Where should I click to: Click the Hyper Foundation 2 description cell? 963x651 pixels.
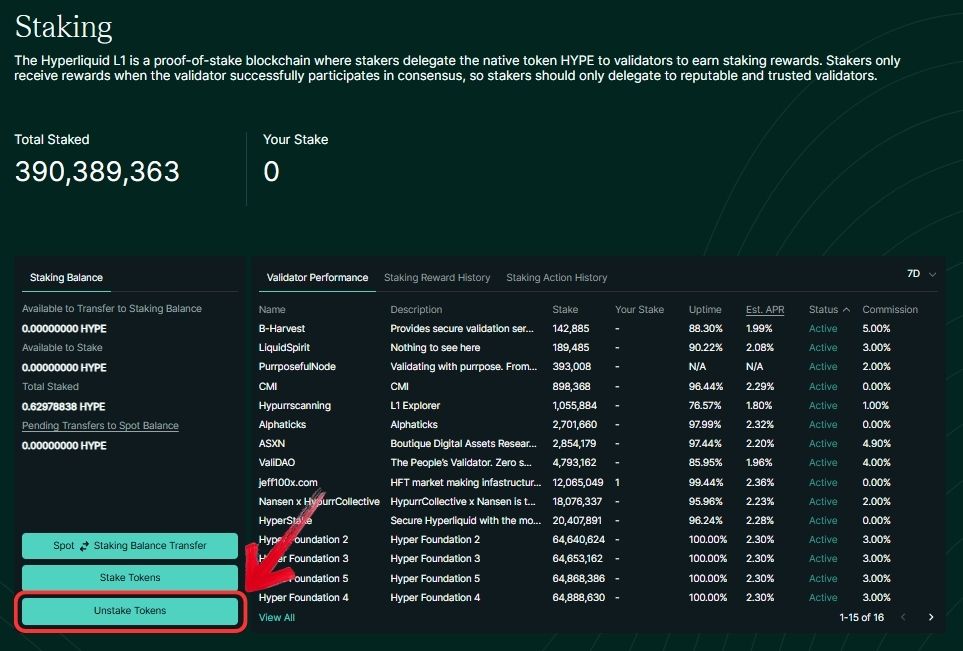pos(435,539)
